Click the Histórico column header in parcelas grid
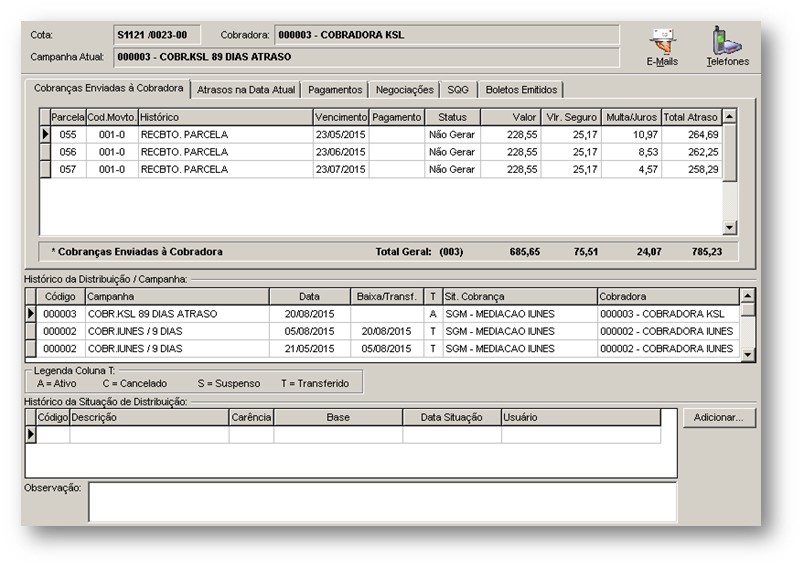The height and width of the screenshot is (568, 803). pyautogui.click(x=225, y=117)
